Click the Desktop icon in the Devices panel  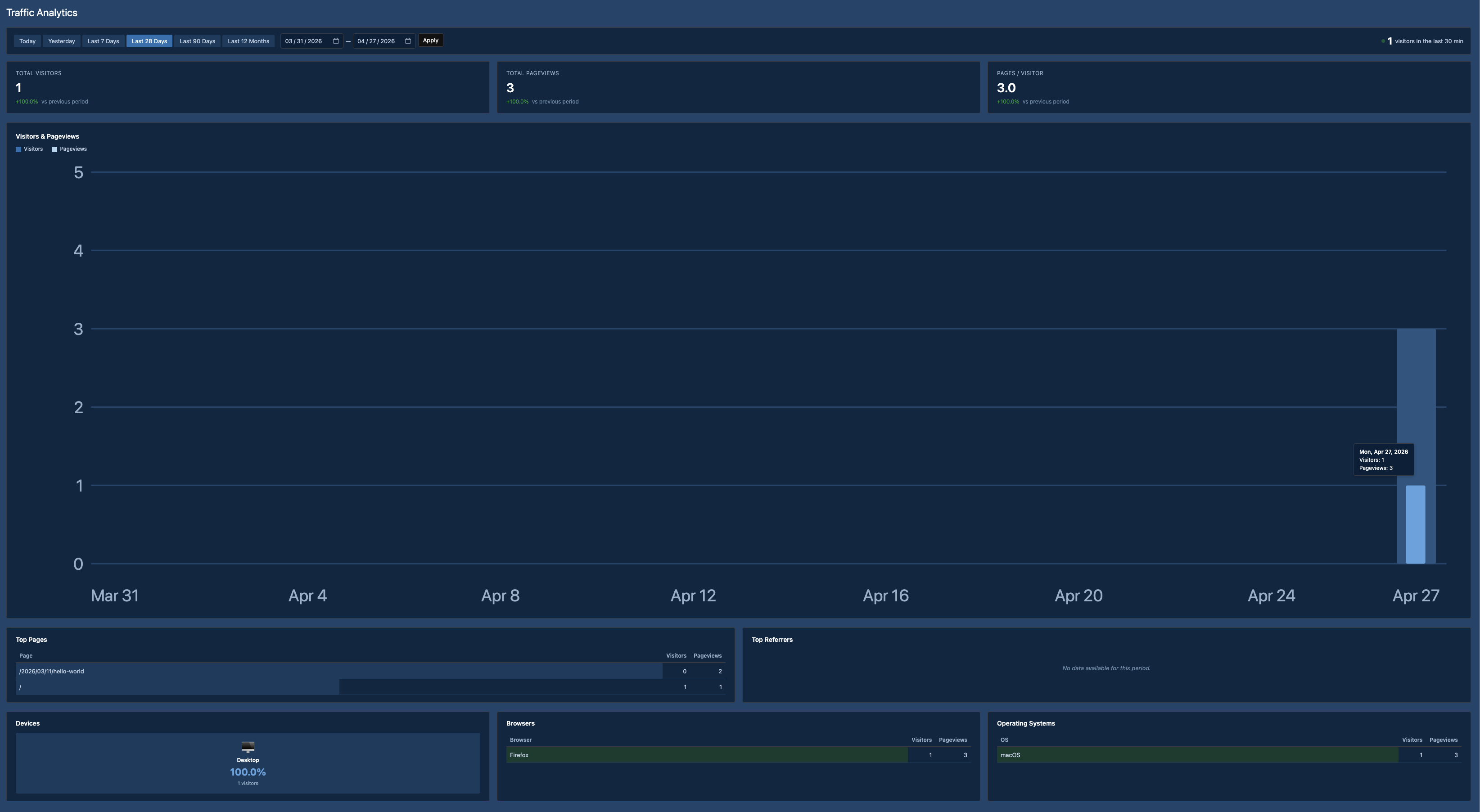pyautogui.click(x=248, y=746)
